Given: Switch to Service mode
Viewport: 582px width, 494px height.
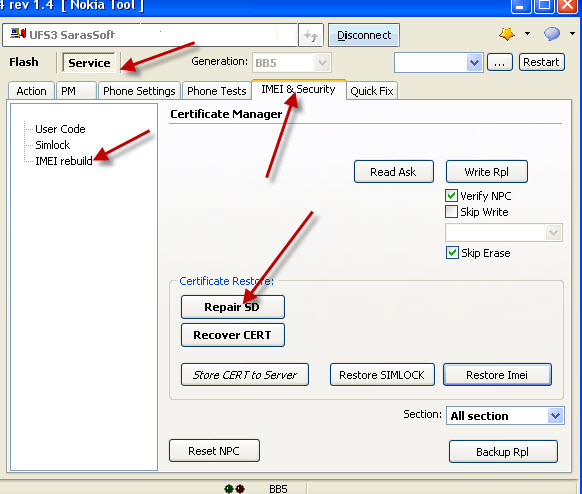Looking at the screenshot, I should [89, 63].
